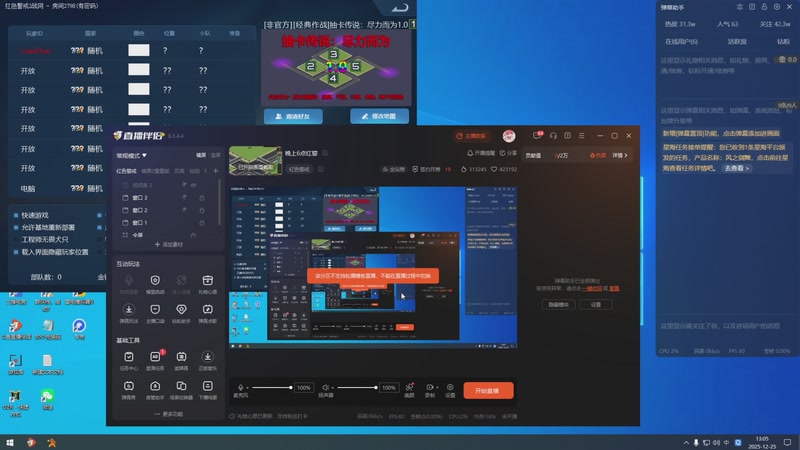Image resolution: width=800 pixels, height=450 pixels.
Task: Open the headset customer service icon
Action: [x=553, y=136]
